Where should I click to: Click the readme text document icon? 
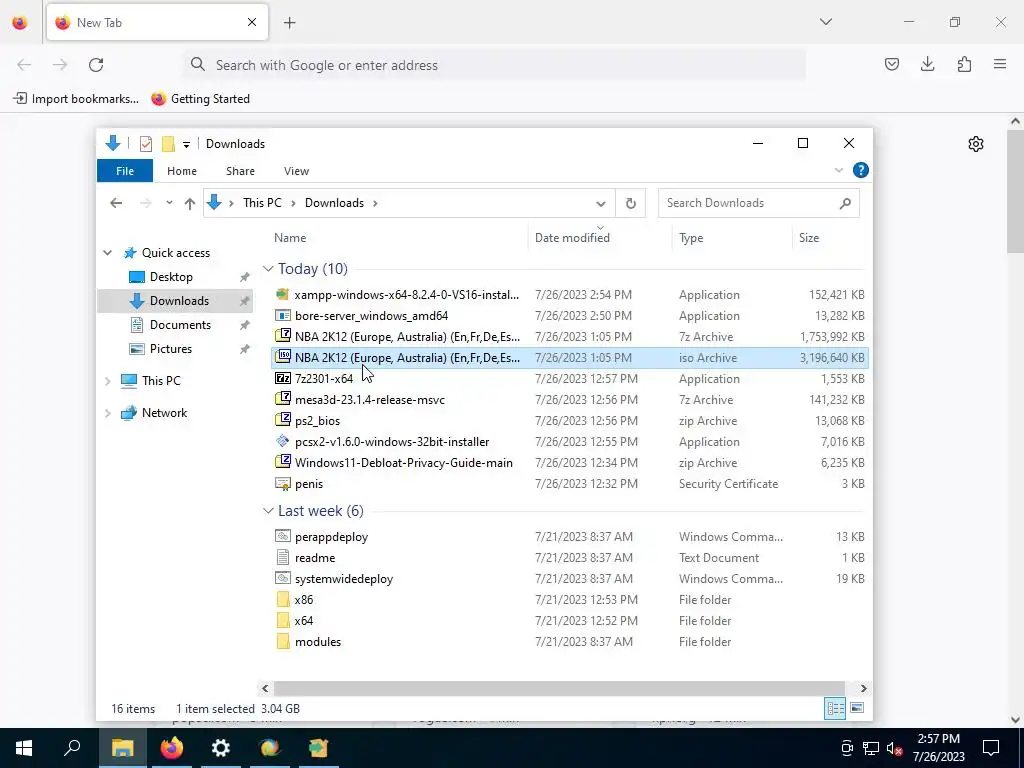click(282, 557)
